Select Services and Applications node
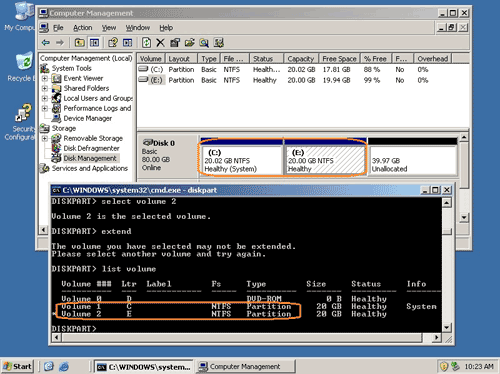This screenshot has height=374, width=500. click(90, 168)
